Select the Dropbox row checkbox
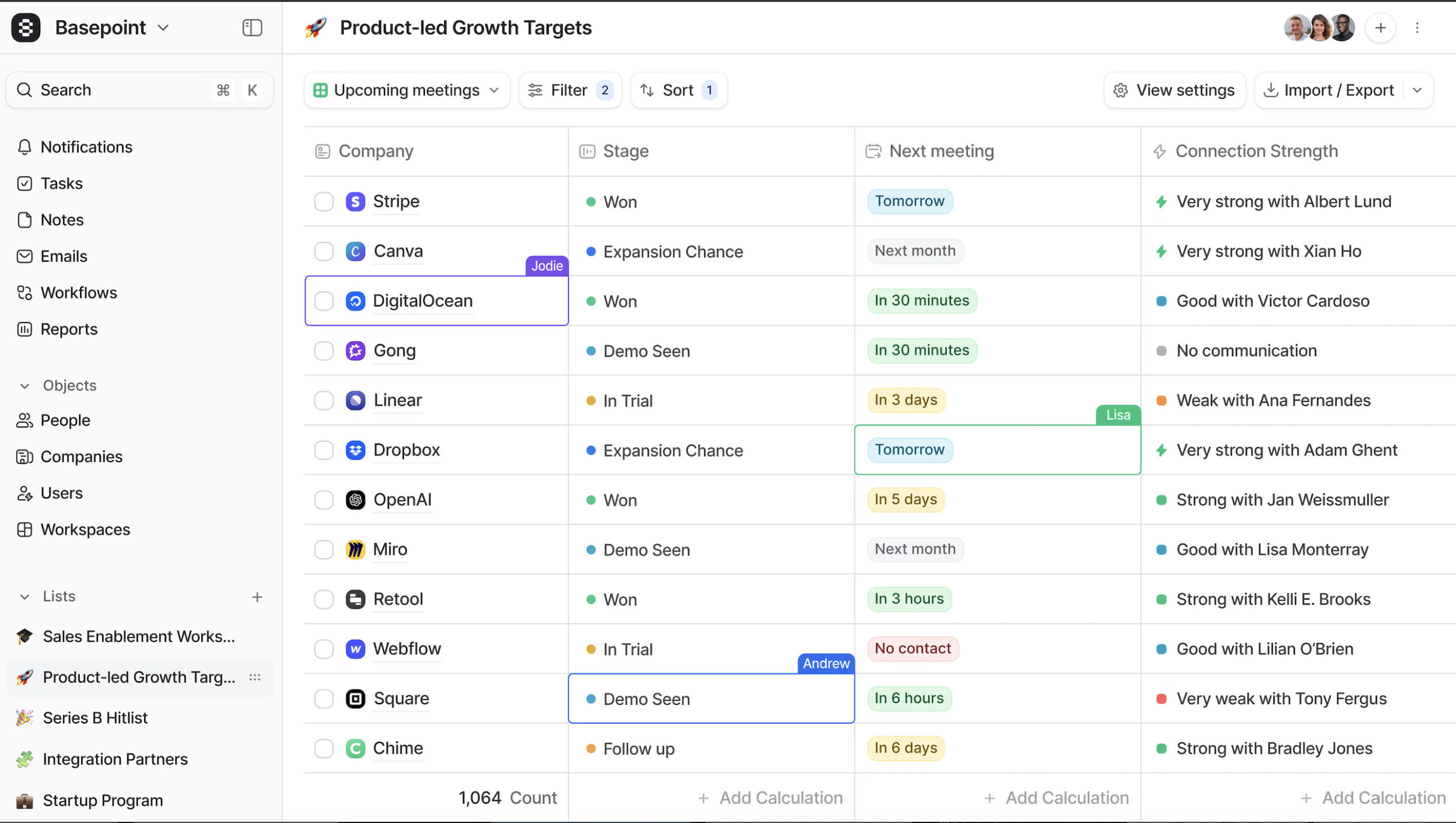 point(324,450)
